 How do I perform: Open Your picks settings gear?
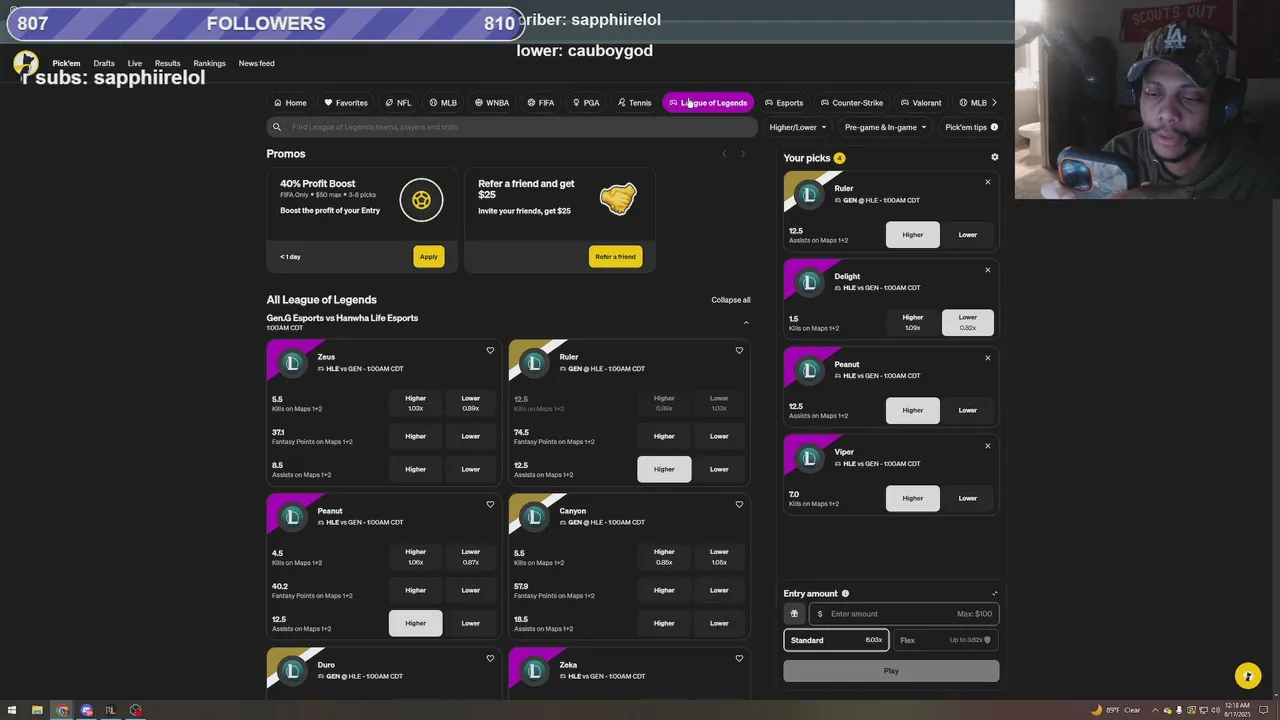pos(994,158)
